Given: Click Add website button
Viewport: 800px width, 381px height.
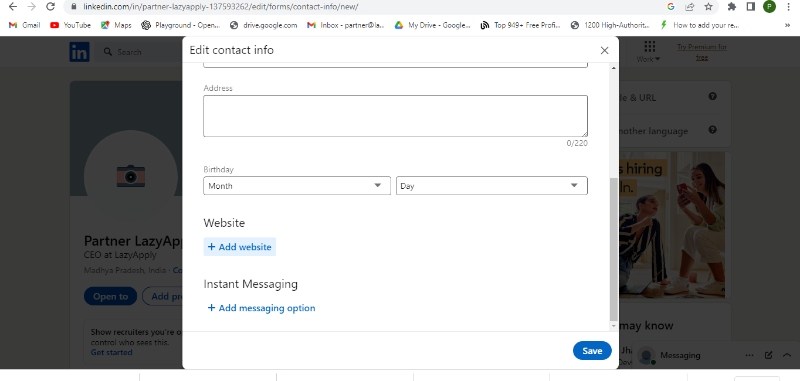Looking at the screenshot, I should tap(240, 247).
